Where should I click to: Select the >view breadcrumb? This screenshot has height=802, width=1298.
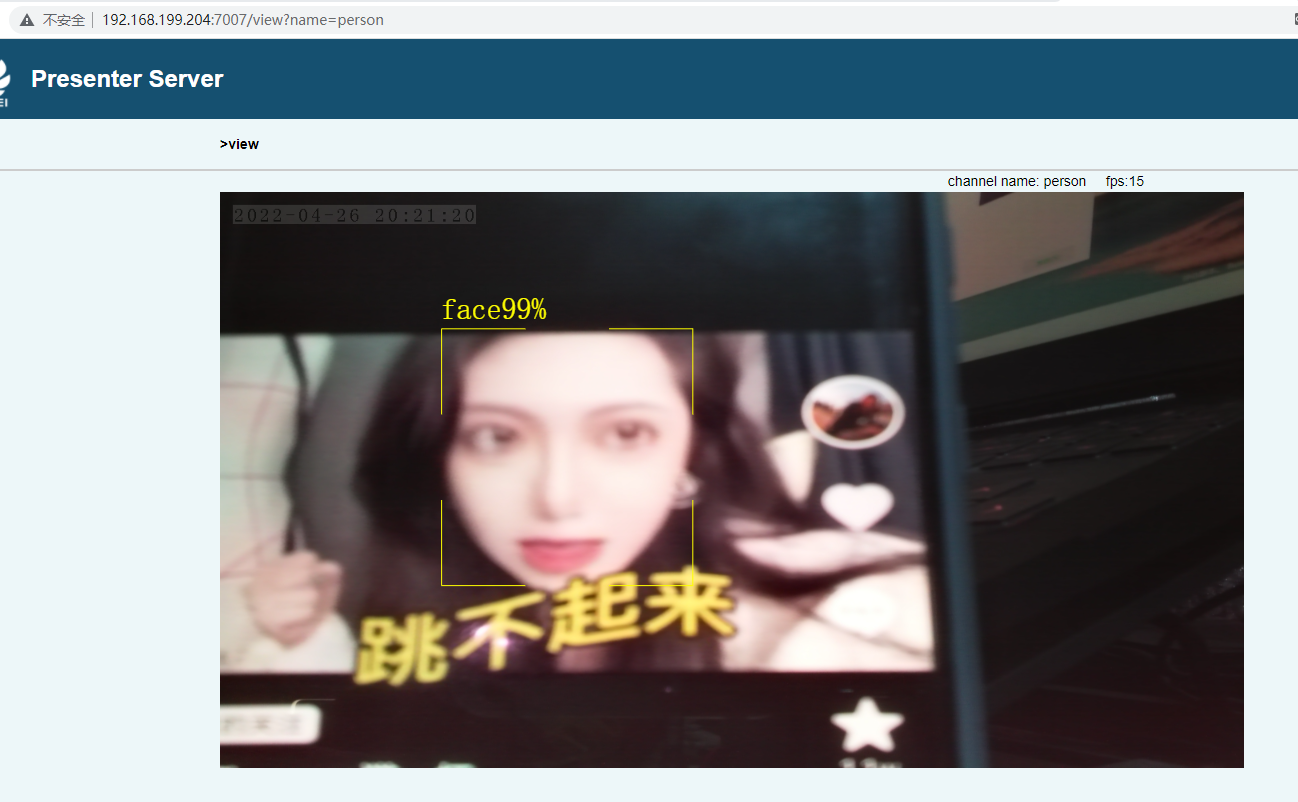(240, 144)
